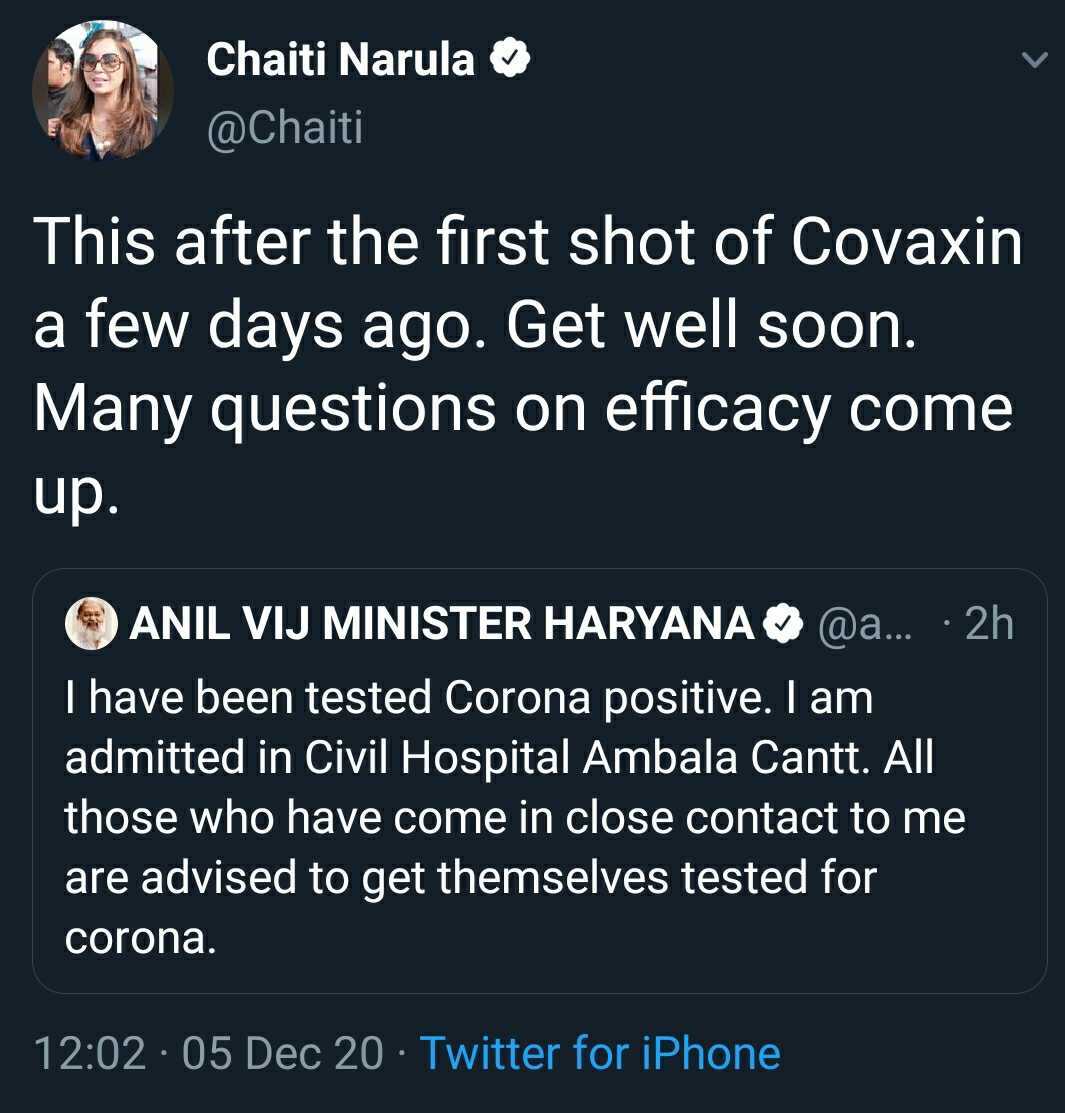Open the Chaiti Narula display name
Screen dimensions: 1065x1113
coord(340,61)
